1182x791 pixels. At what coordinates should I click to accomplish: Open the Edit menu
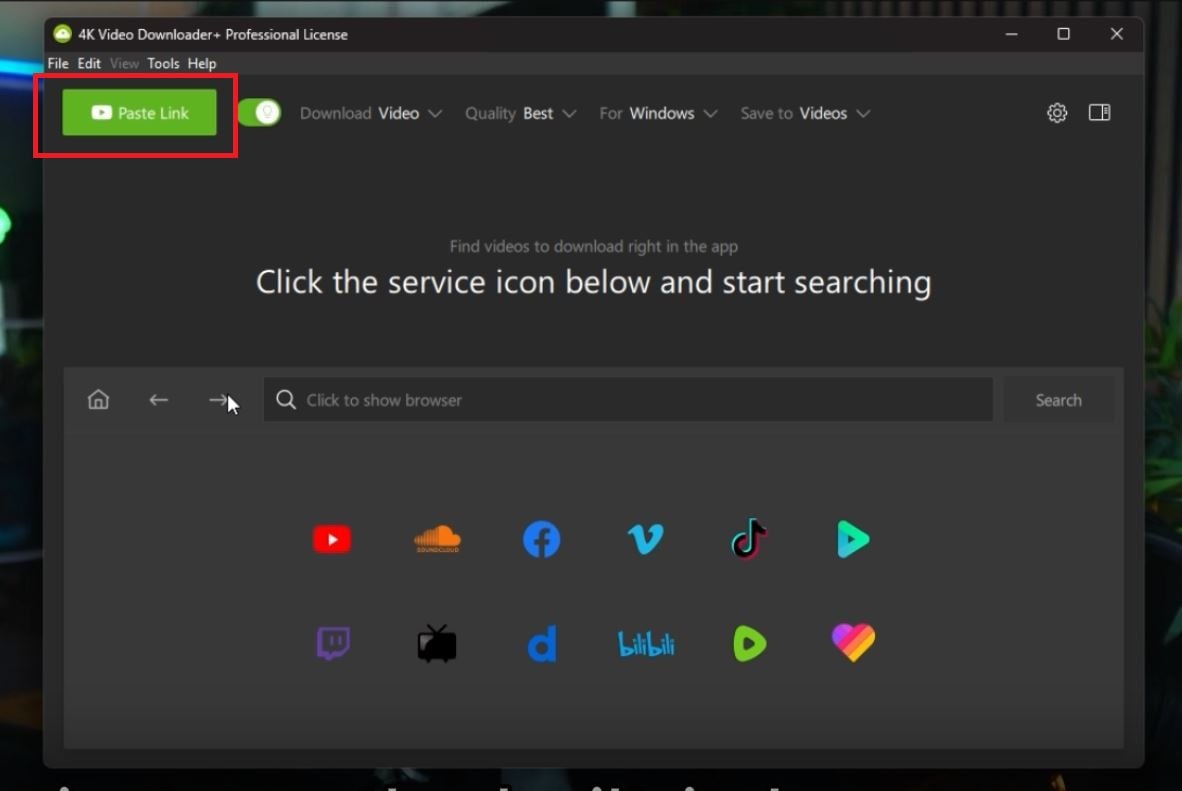(89, 63)
